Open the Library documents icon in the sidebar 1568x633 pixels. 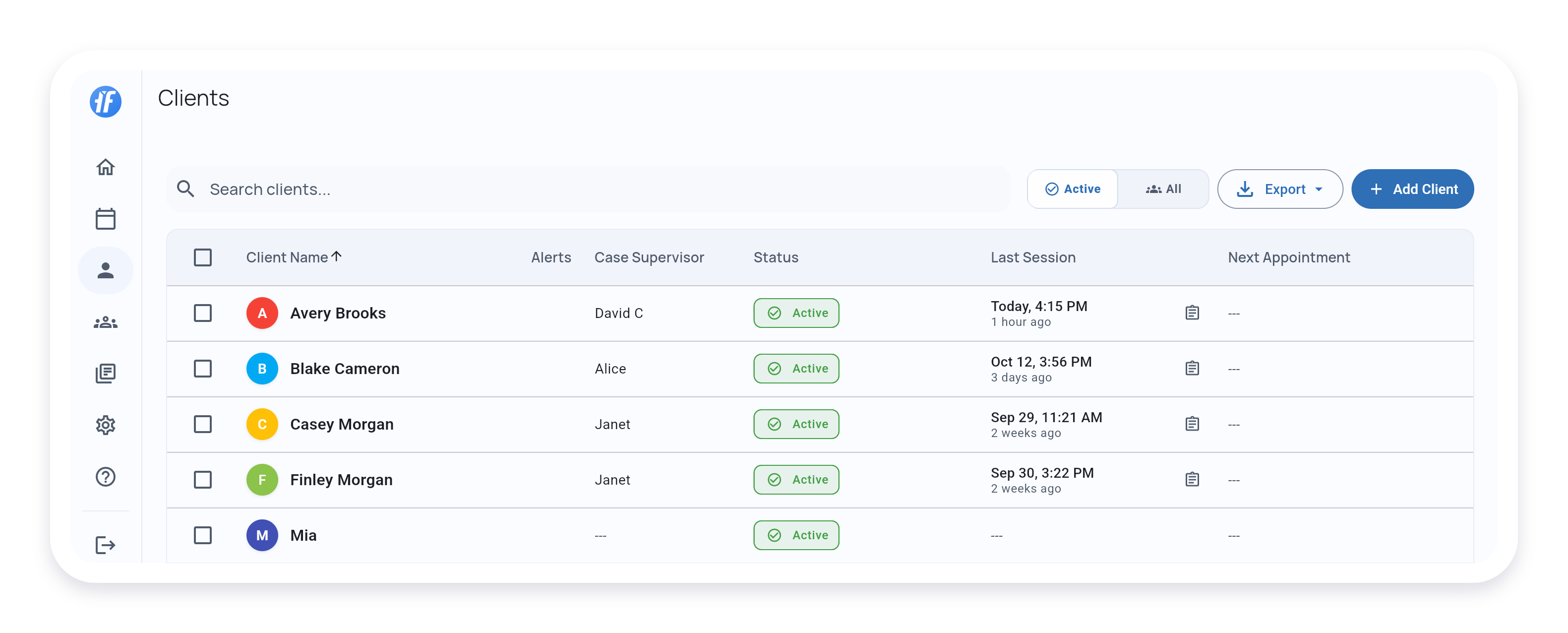(x=105, y=373)
